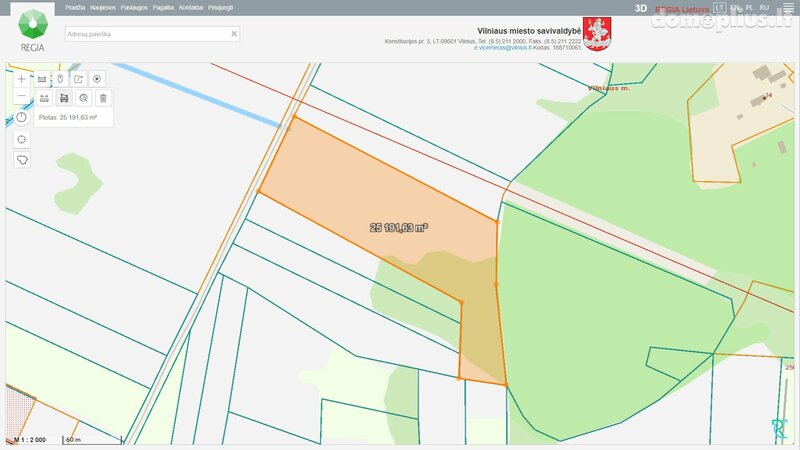800x450 pixels.
Task: Open the Pagalba menu item
Action: 163,8
